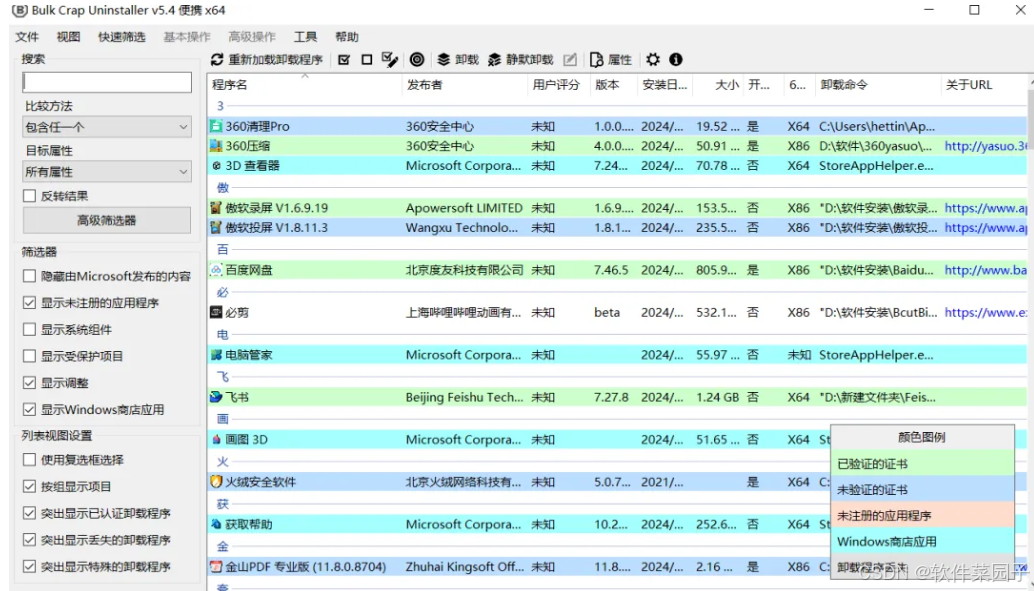Click the 火绒安全软件 shield icon

click(x=216, y=482)
